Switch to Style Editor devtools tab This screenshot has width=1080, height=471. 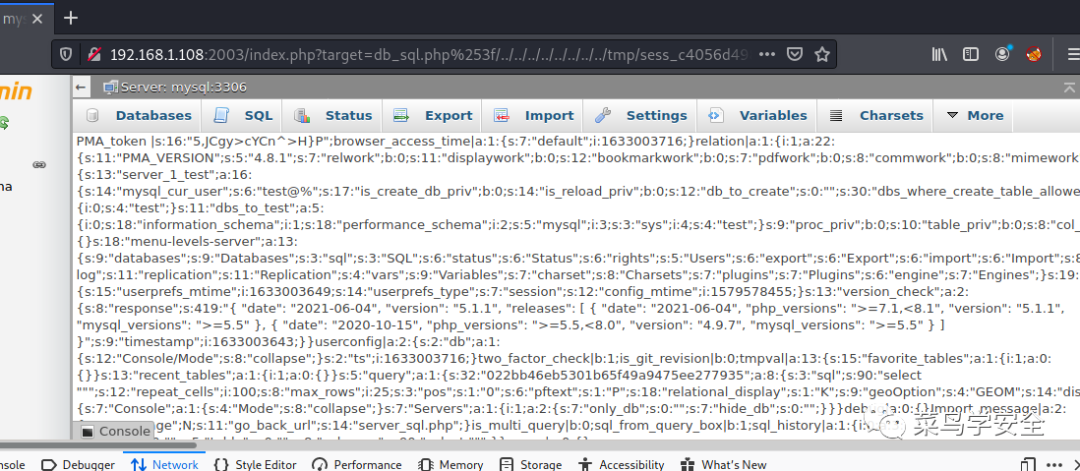256,465
